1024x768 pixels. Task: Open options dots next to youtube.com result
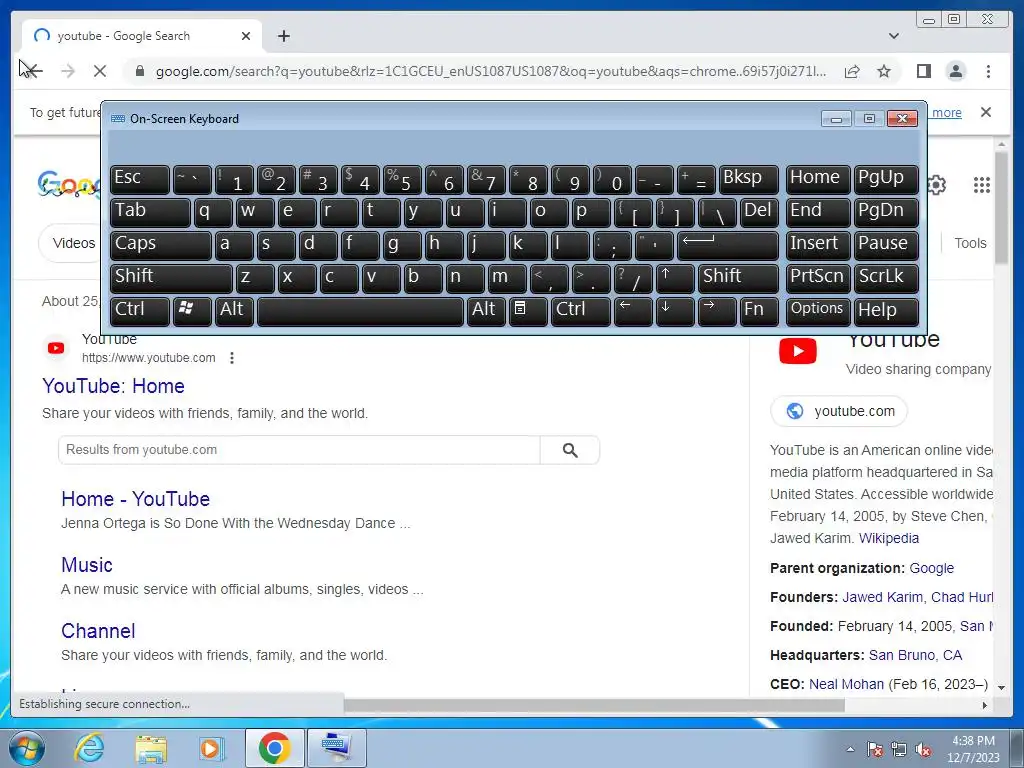pyautogui.click(x=232, y=358)
